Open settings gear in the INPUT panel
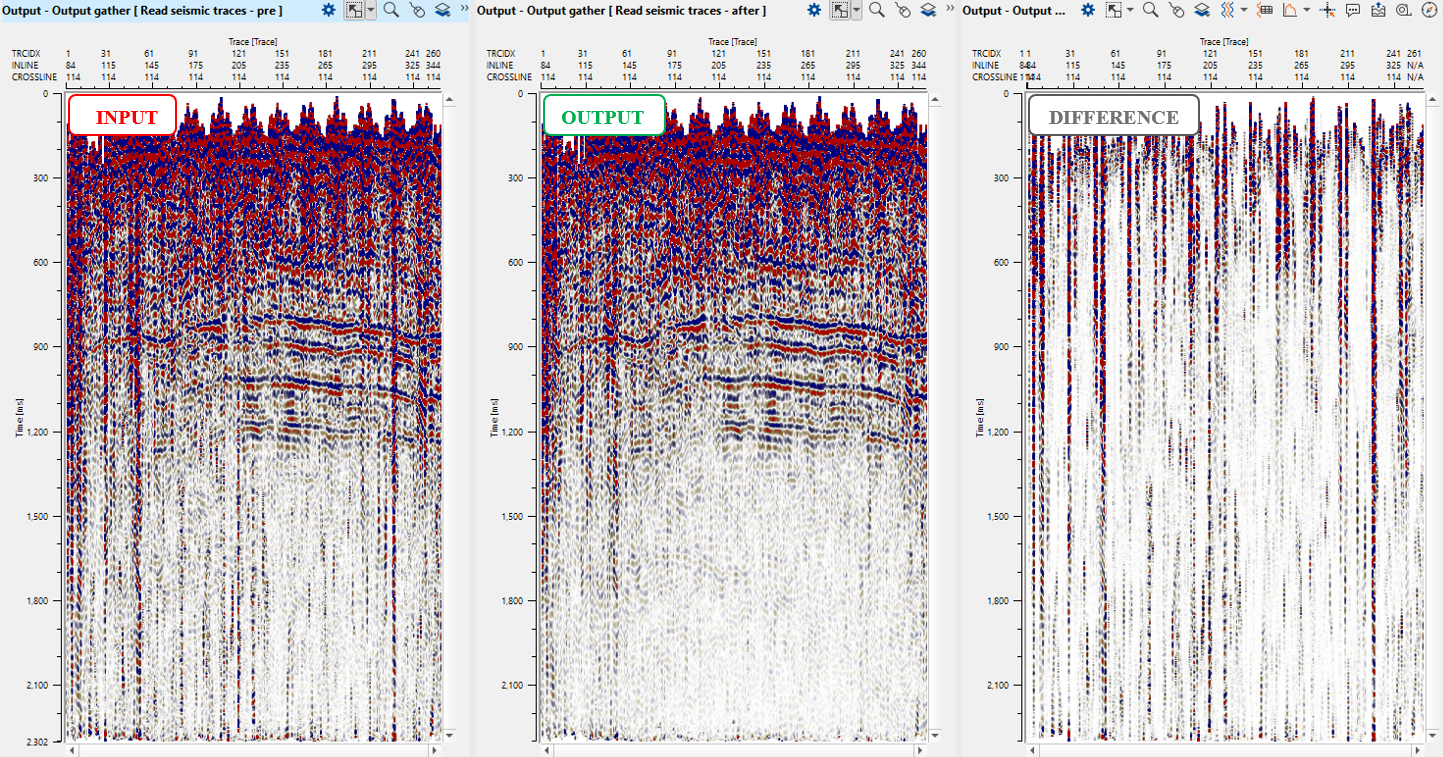 click(x=329, y=10)
